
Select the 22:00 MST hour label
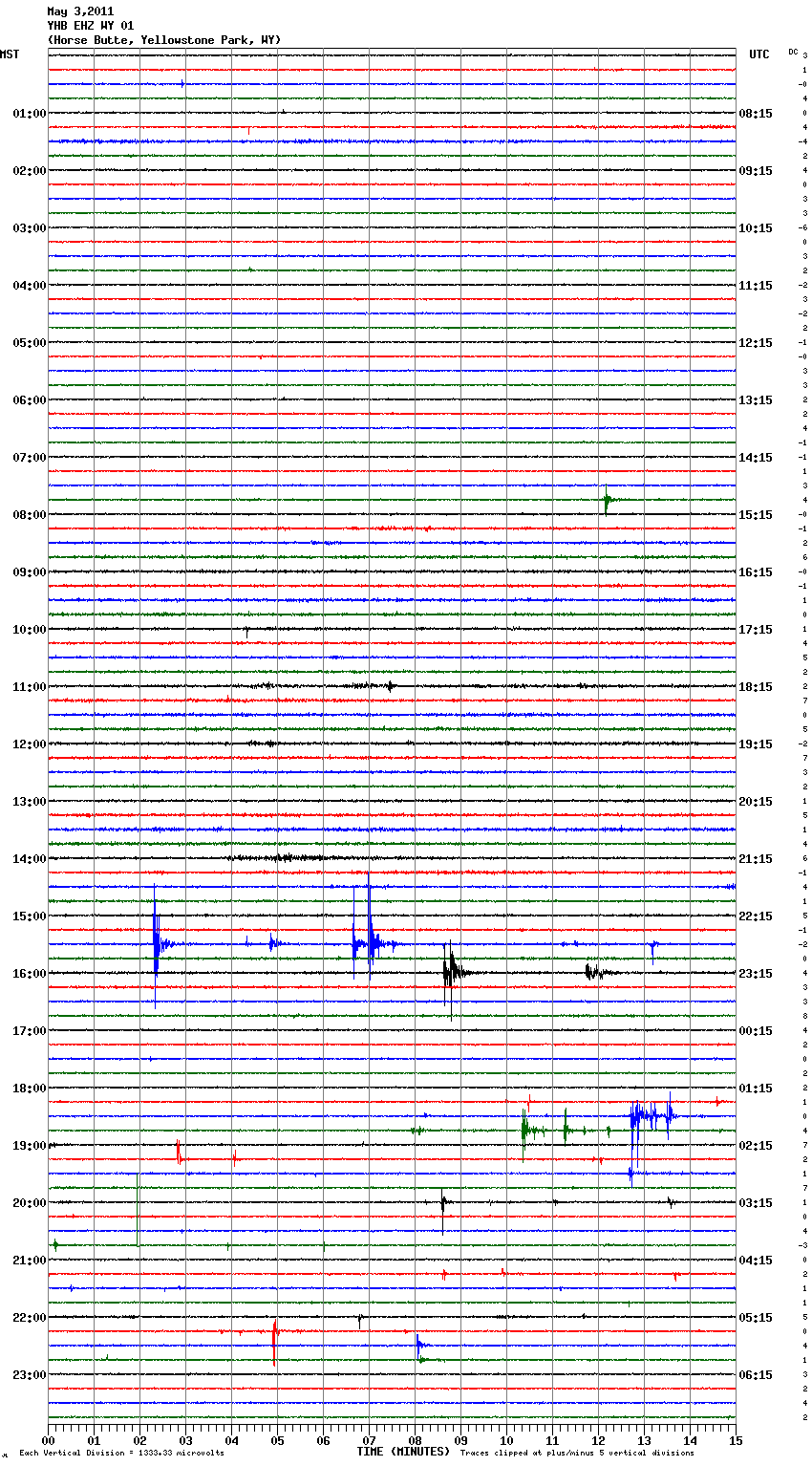(29, 1318)
